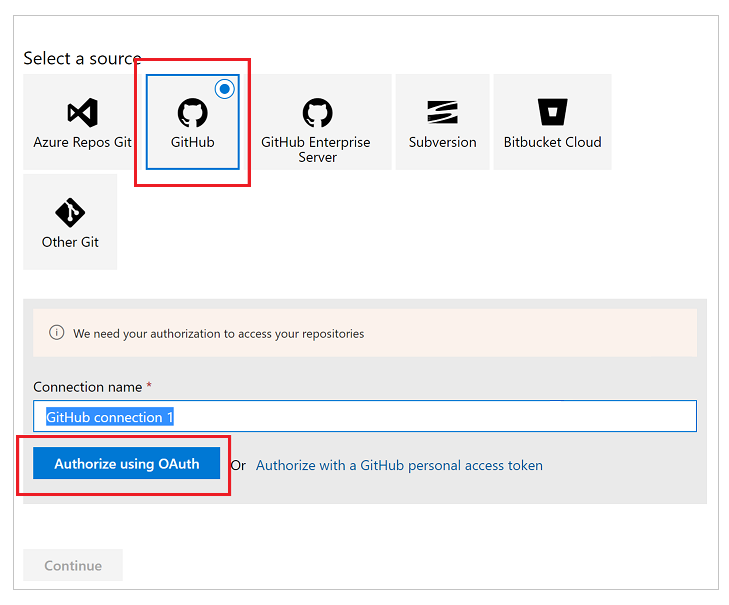
Task: Select the Subversion source icon
Action: pos(442,112)
